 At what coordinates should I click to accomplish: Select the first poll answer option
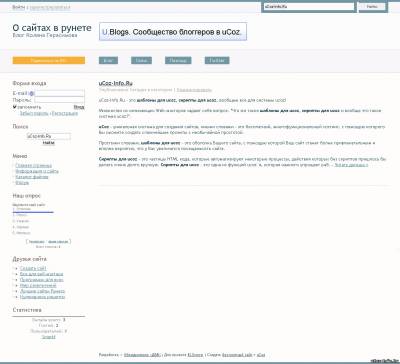coord(23,209)
